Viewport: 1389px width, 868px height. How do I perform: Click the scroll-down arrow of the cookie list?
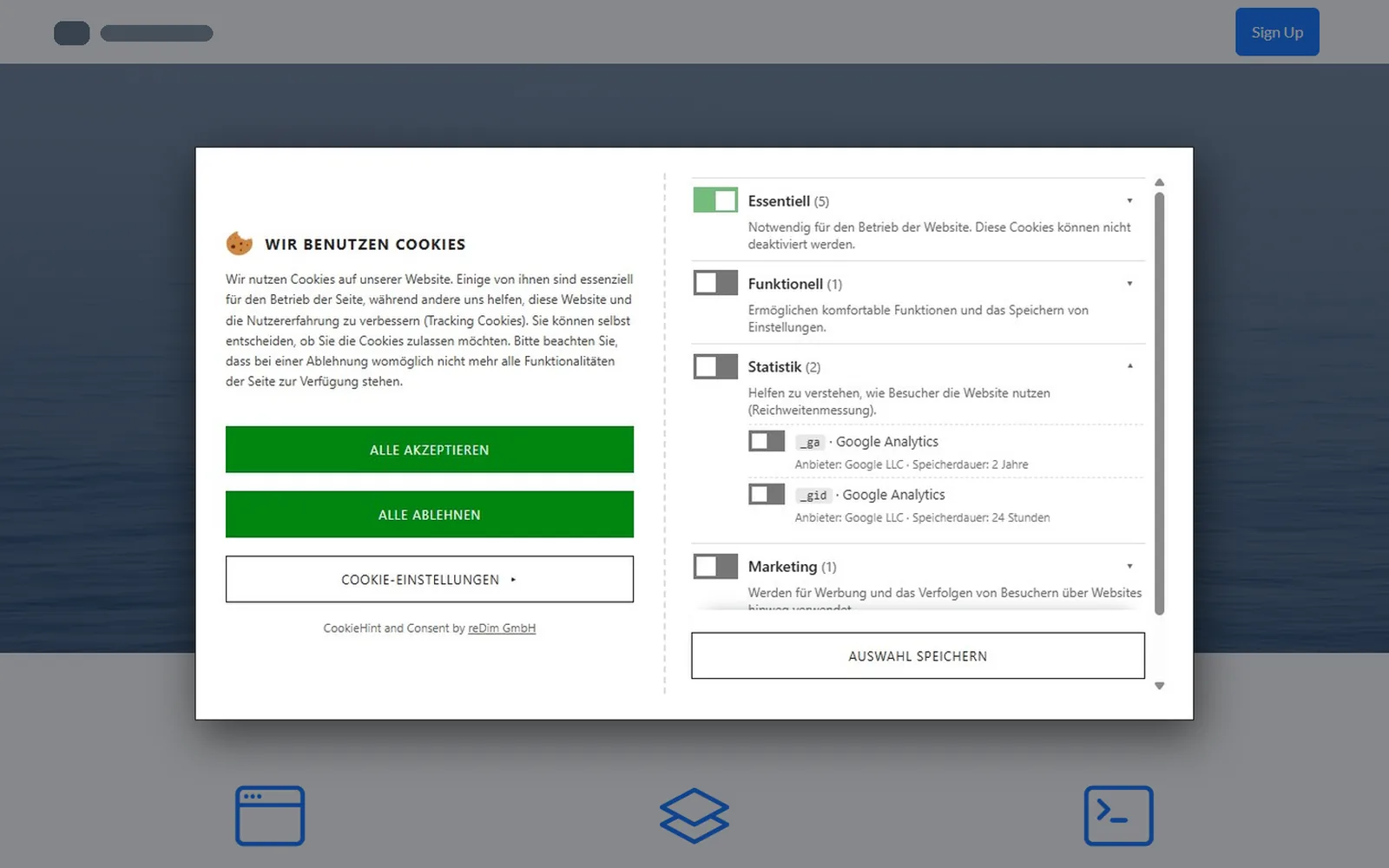[x=1159, y=686]
